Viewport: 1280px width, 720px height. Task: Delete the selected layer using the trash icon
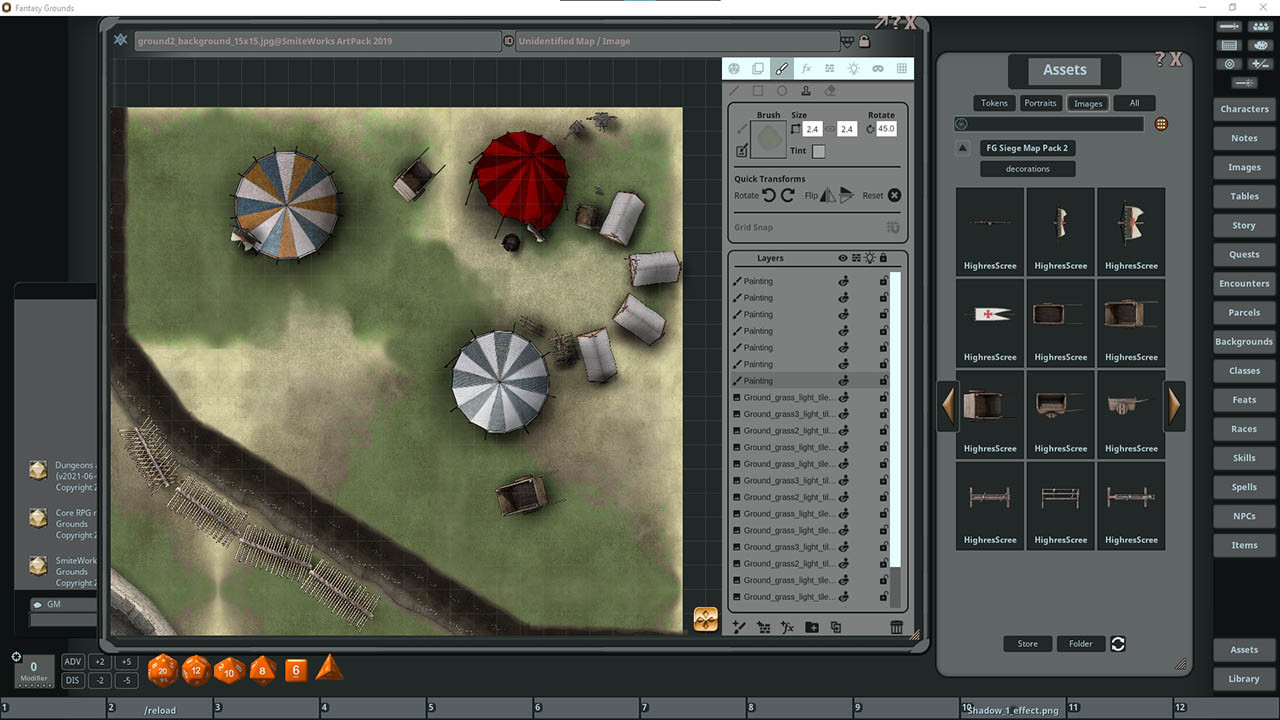[897, 627]
